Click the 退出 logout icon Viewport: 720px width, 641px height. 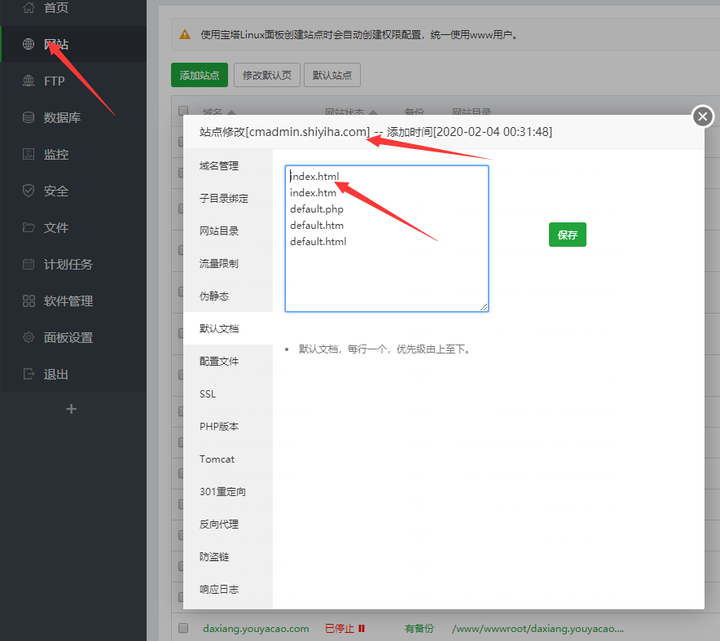pyautogui.click(x=28, y=374)
